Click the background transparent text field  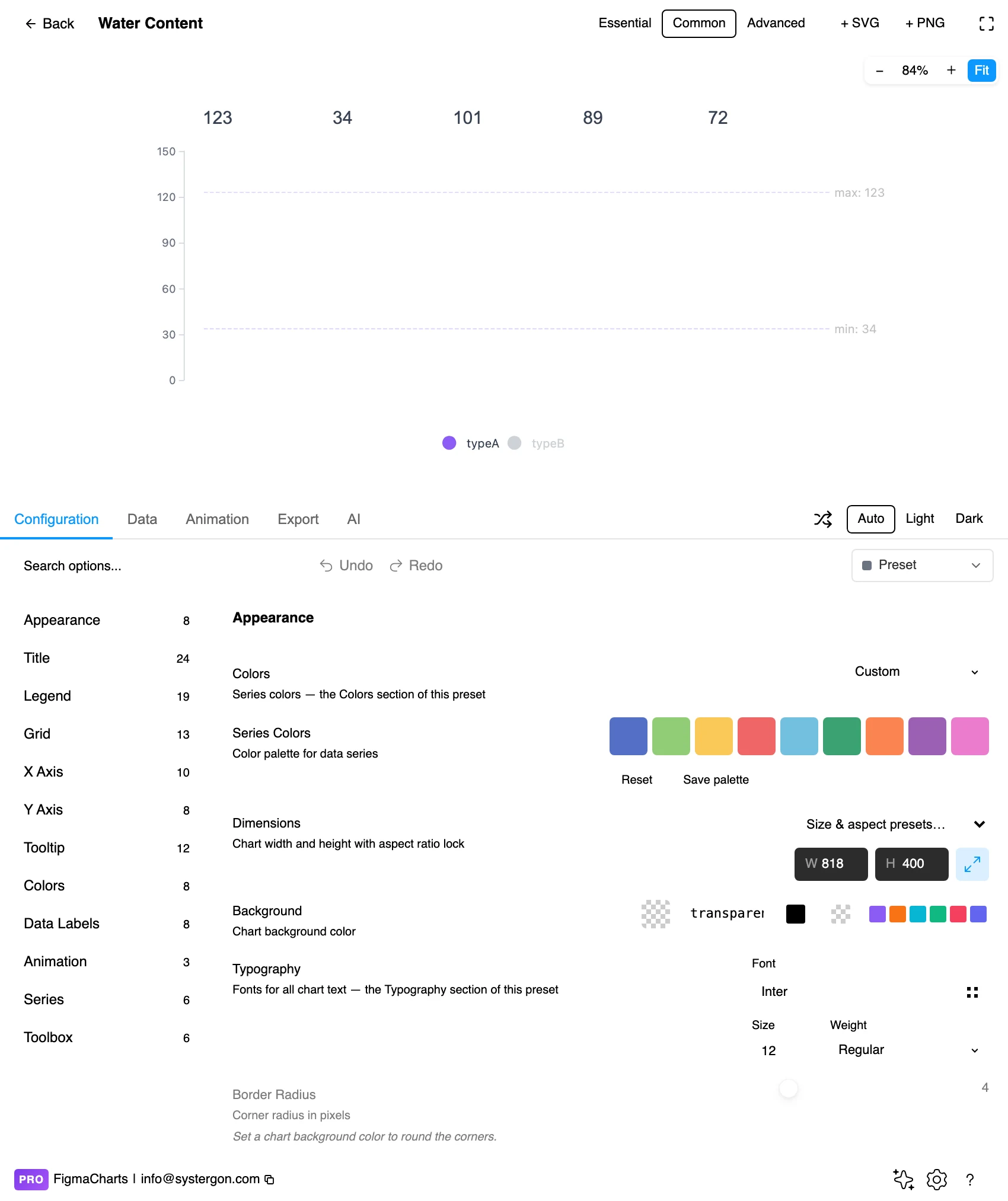727,913
